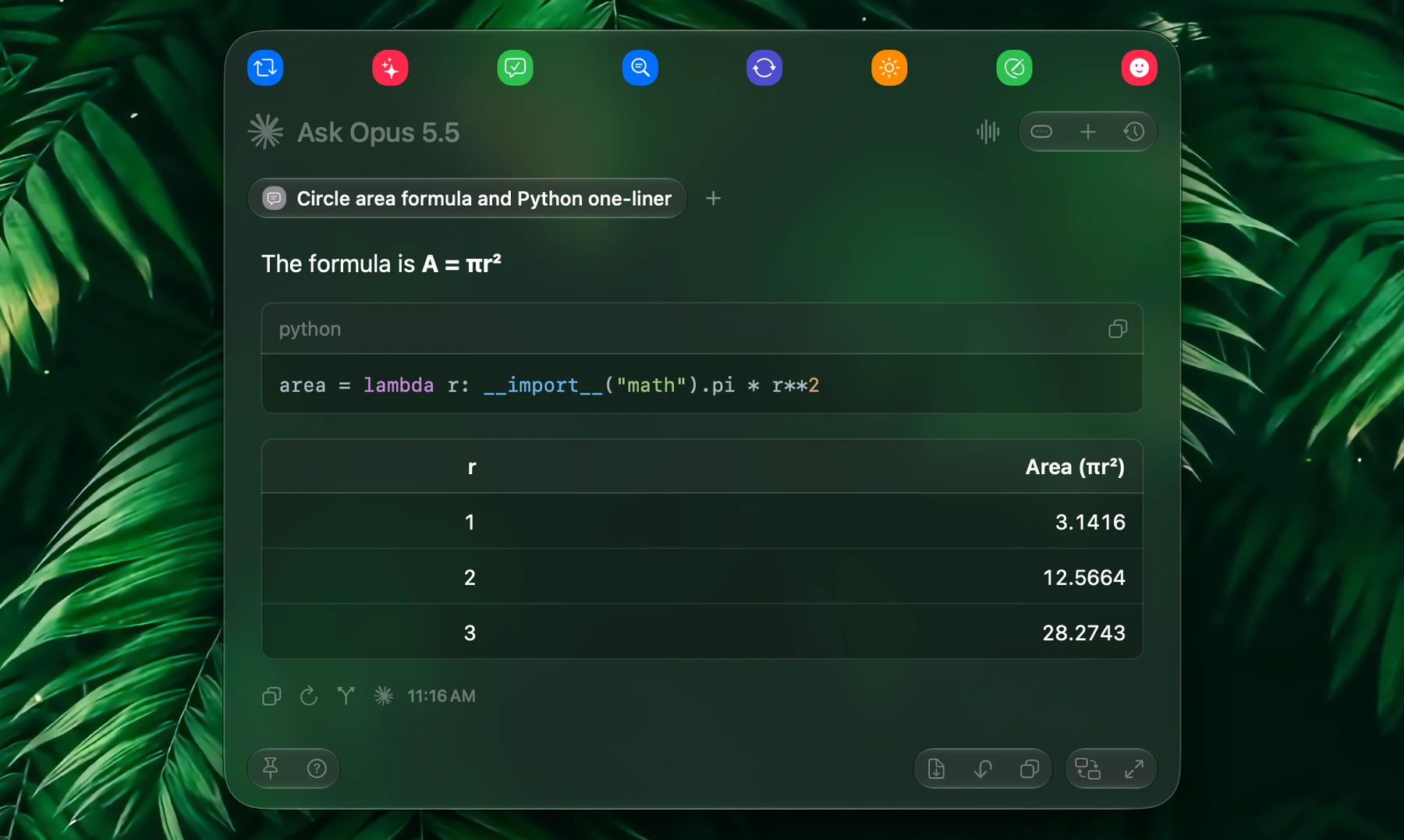The image size is (1404, 840).
Task: Click the curved return arrow icon
Action: [x=983, y=769]
